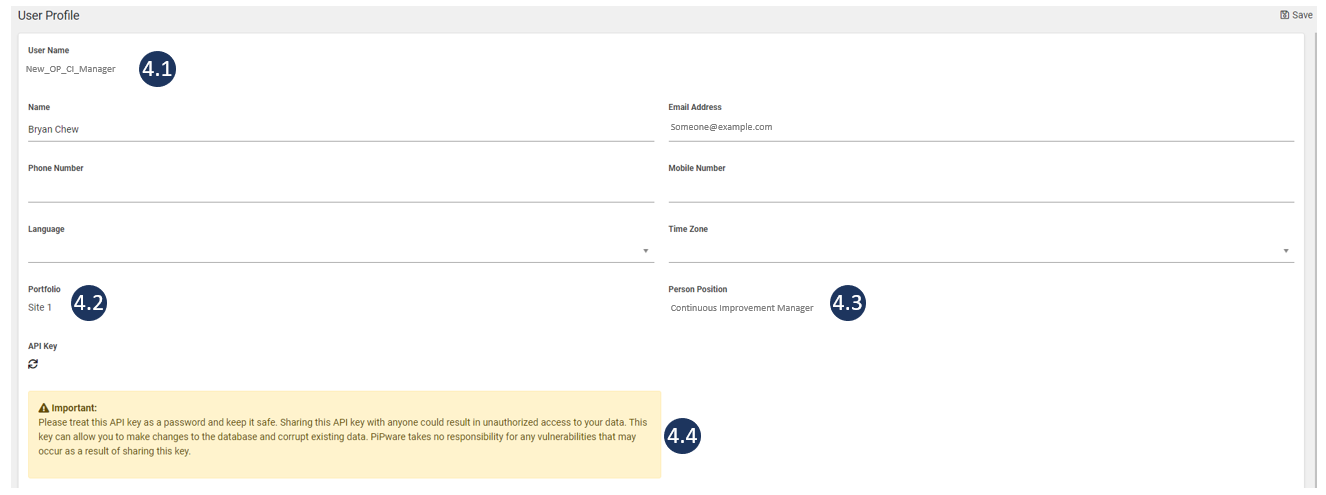Click the Portfolio label

click(x=44, y=289)
